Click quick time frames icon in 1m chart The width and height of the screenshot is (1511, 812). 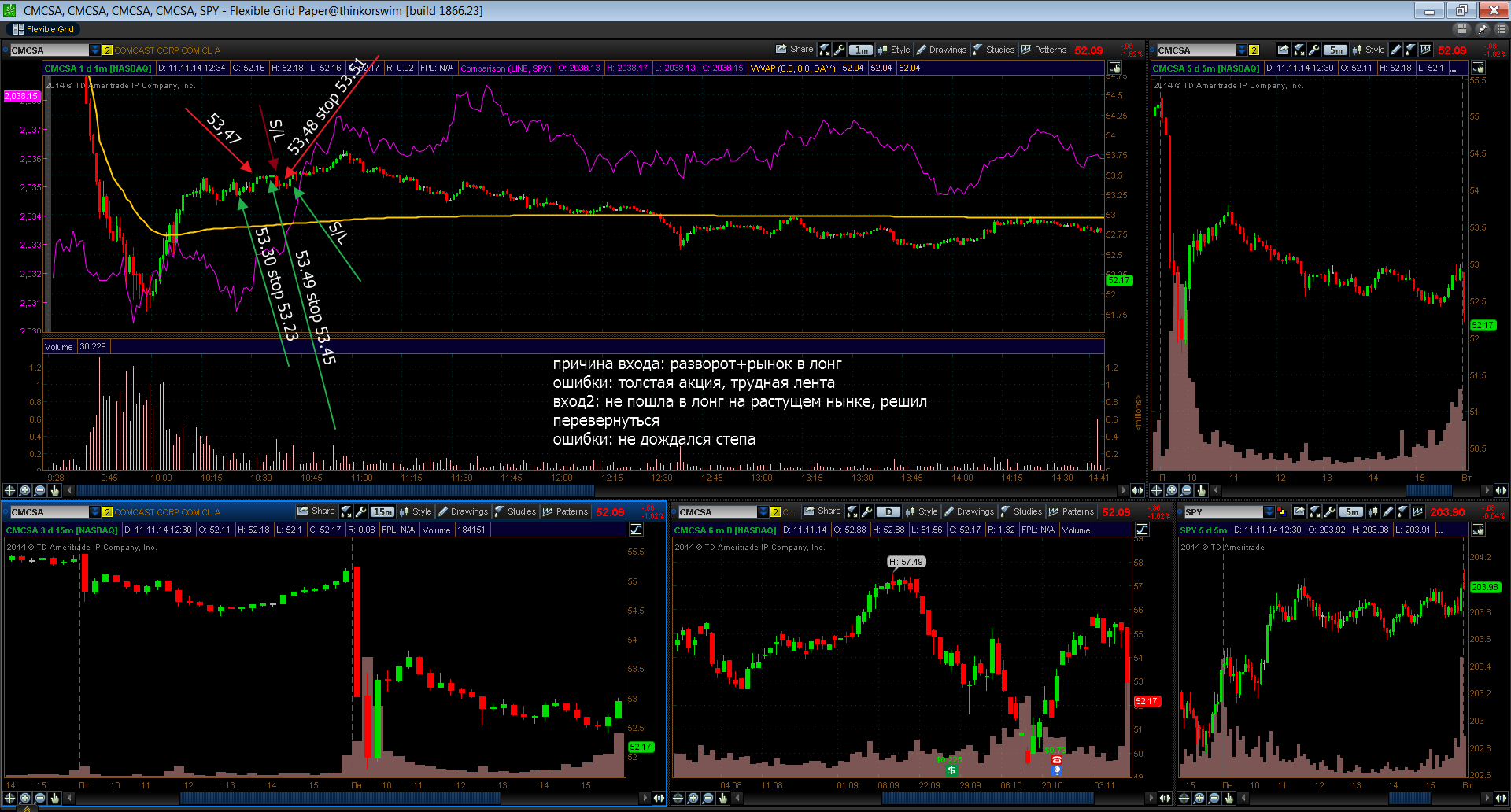pyautogui.click(x=824, y=50)
